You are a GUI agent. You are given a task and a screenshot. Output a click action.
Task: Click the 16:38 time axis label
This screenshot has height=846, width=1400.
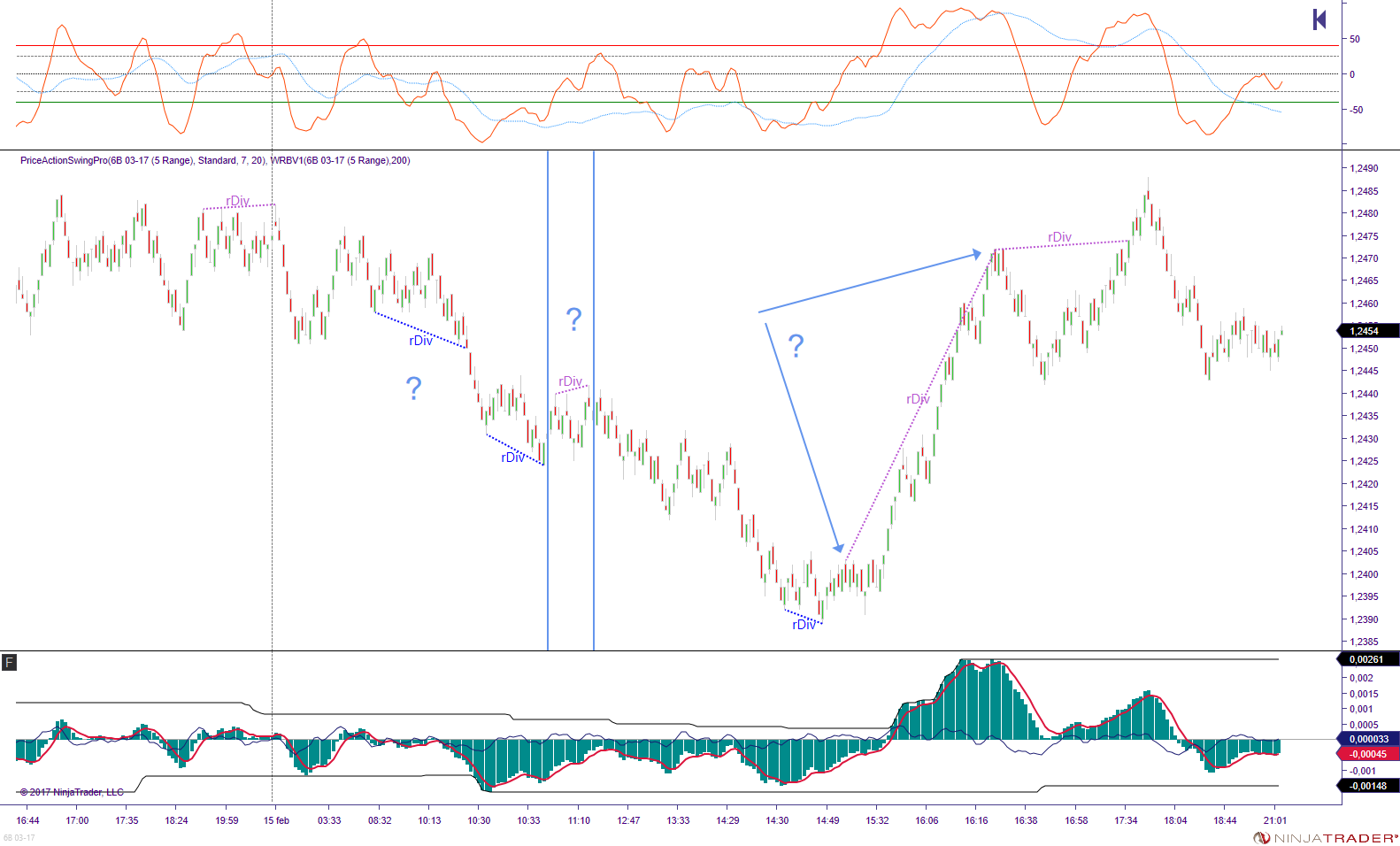(1026, 820)
